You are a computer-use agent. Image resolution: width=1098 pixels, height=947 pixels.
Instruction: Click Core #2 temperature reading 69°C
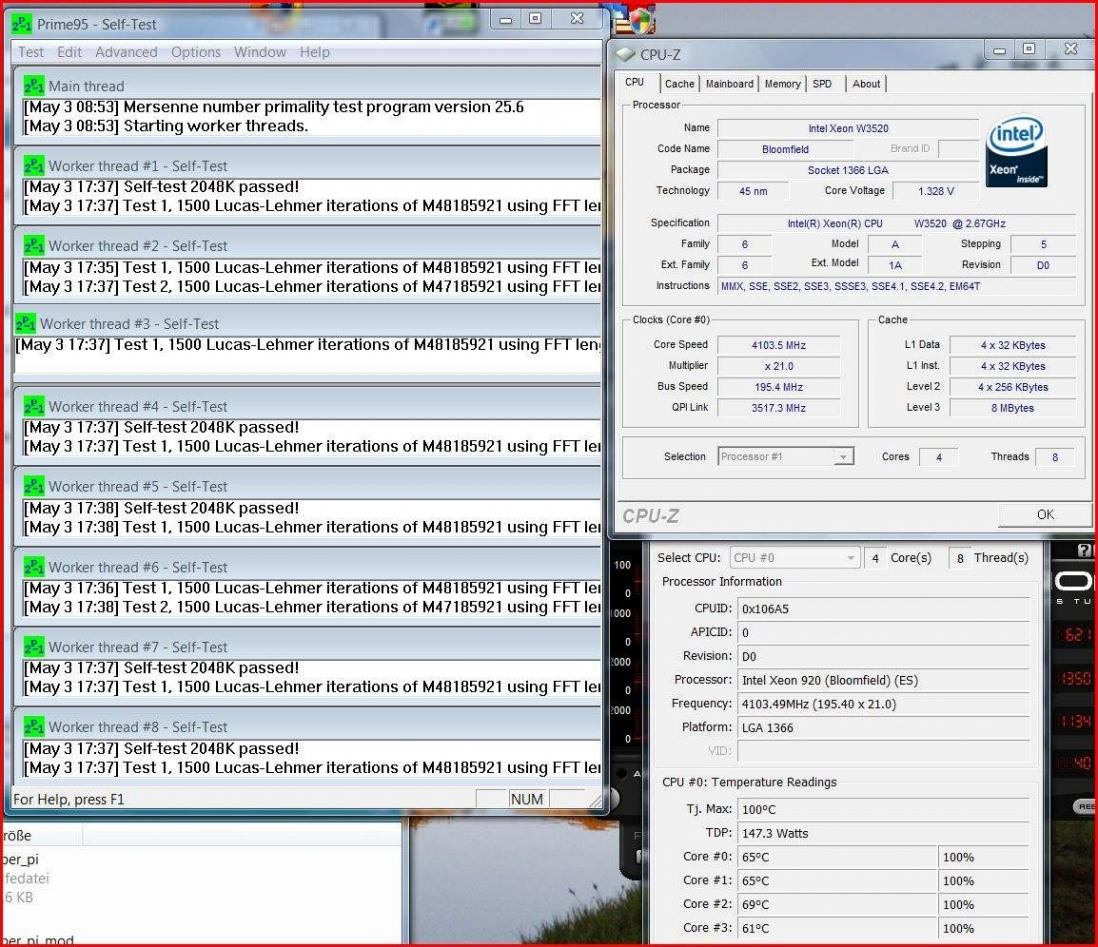tap(837, 904)
